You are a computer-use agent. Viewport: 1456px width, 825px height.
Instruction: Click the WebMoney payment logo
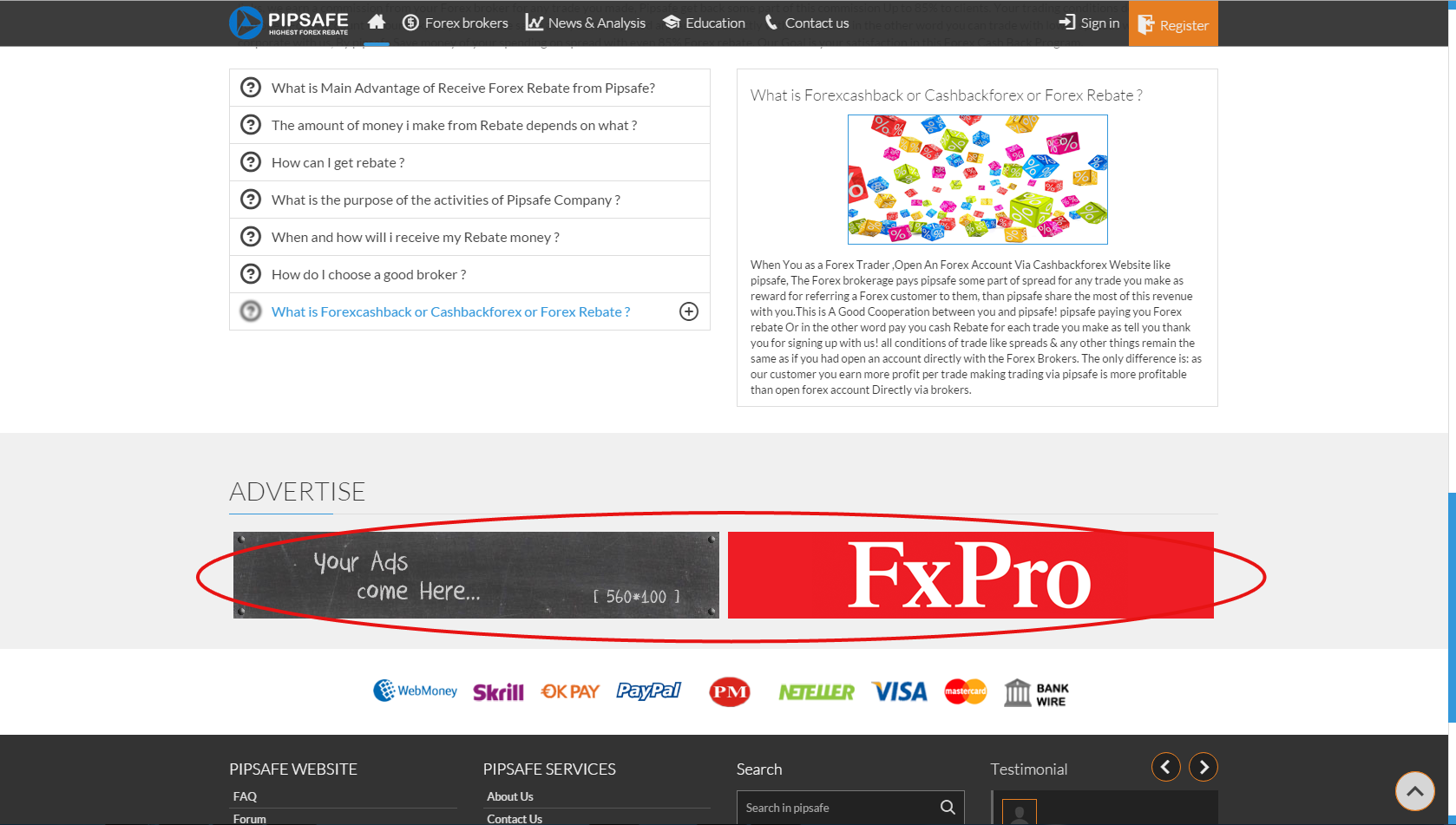[x=415, y=691]
